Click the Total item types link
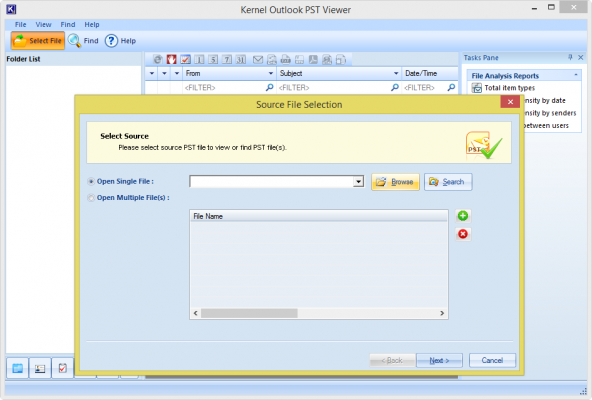 coord(510,88)
